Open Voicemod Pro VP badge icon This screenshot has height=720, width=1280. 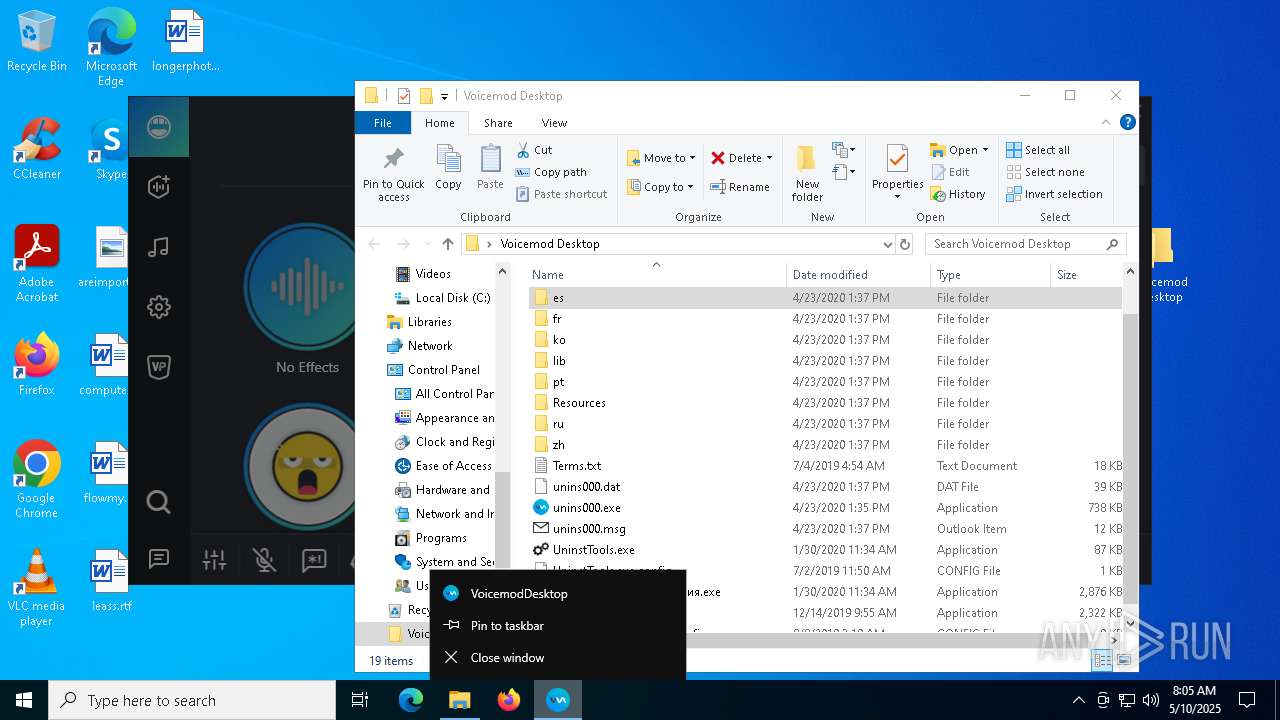[x=159, y=367]
